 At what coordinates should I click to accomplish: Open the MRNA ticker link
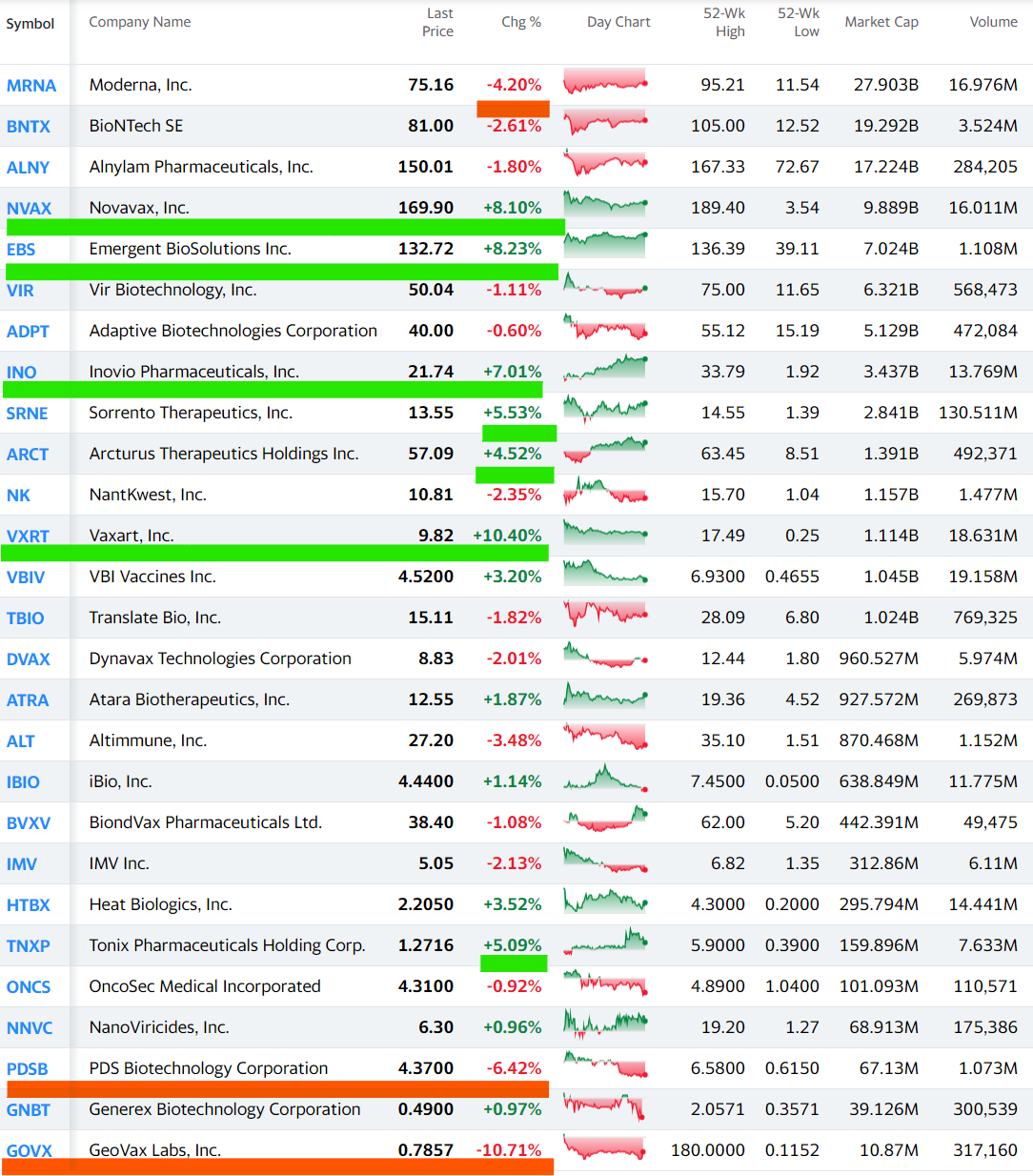31,86
